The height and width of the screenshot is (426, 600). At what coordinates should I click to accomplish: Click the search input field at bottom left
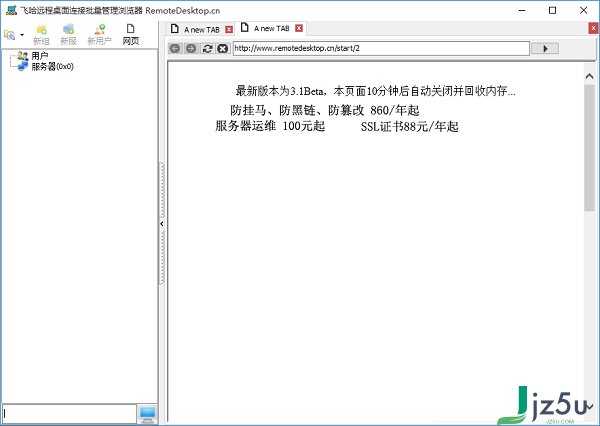click(x=69, y=413)
